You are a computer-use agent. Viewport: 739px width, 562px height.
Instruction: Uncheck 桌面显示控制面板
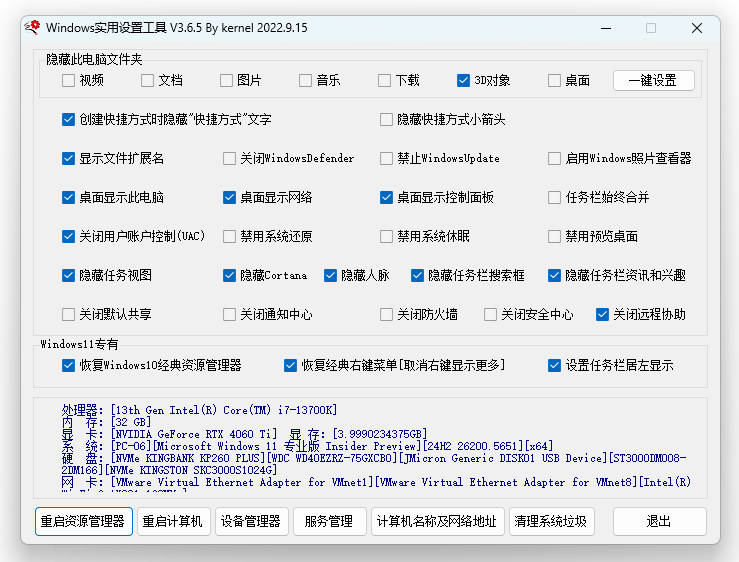coord(386,198)
